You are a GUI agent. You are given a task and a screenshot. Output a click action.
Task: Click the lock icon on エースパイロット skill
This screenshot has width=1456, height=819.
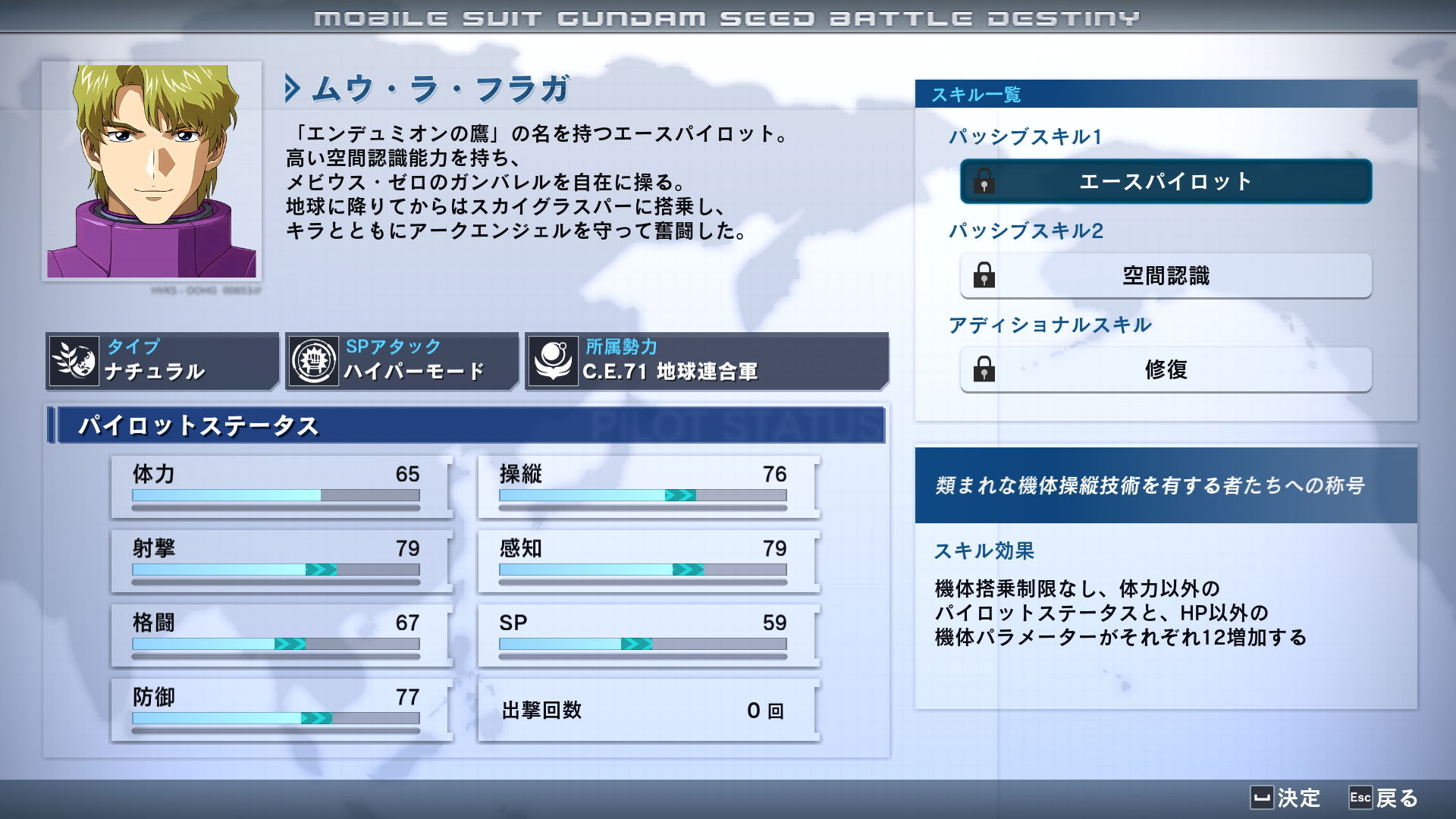coord(984,181)
